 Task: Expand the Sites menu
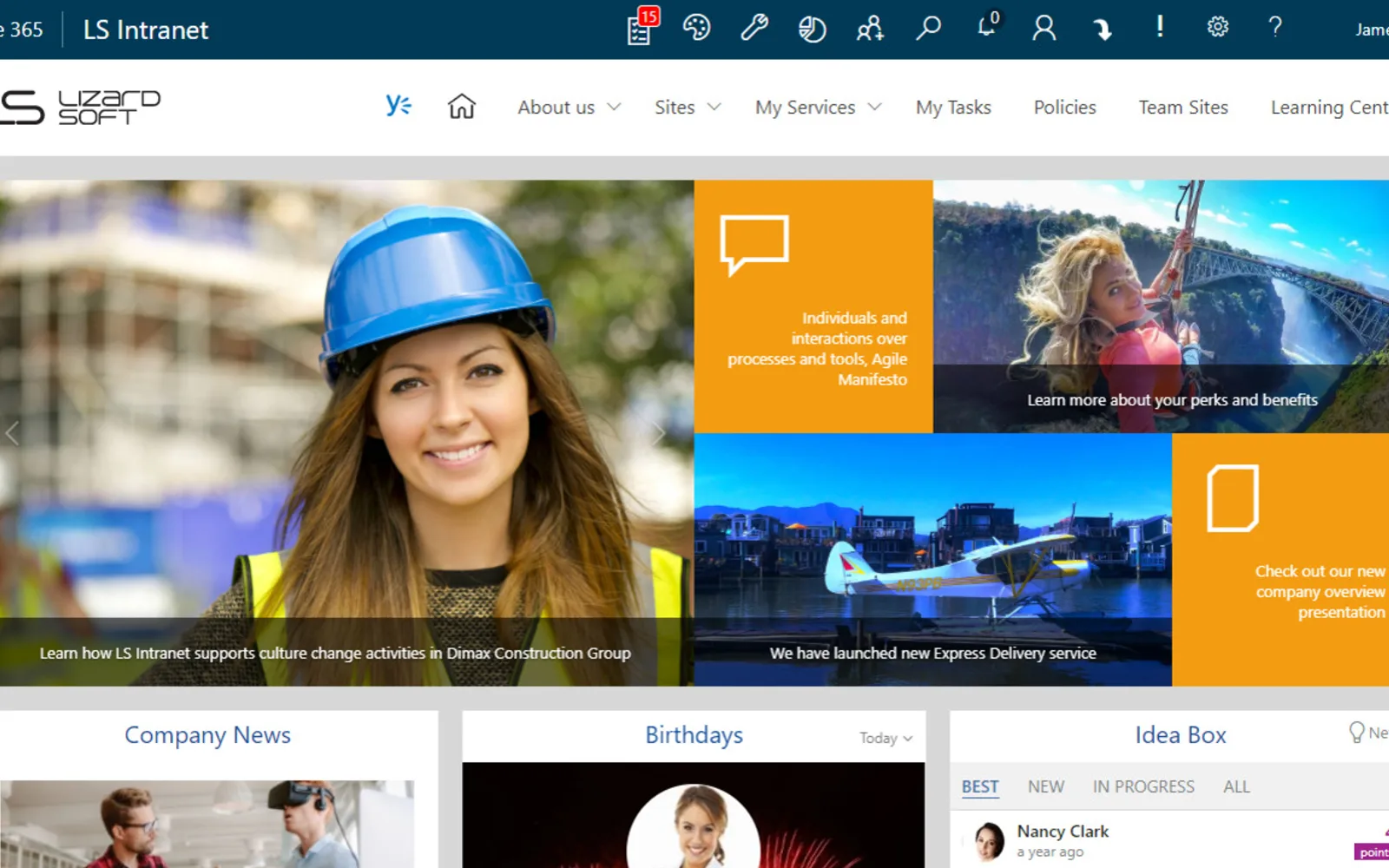(x=688, y=107)
